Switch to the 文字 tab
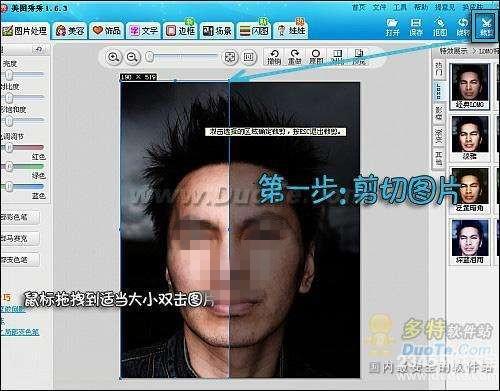This screenshot has height=391, width=500. coord(144,31)
